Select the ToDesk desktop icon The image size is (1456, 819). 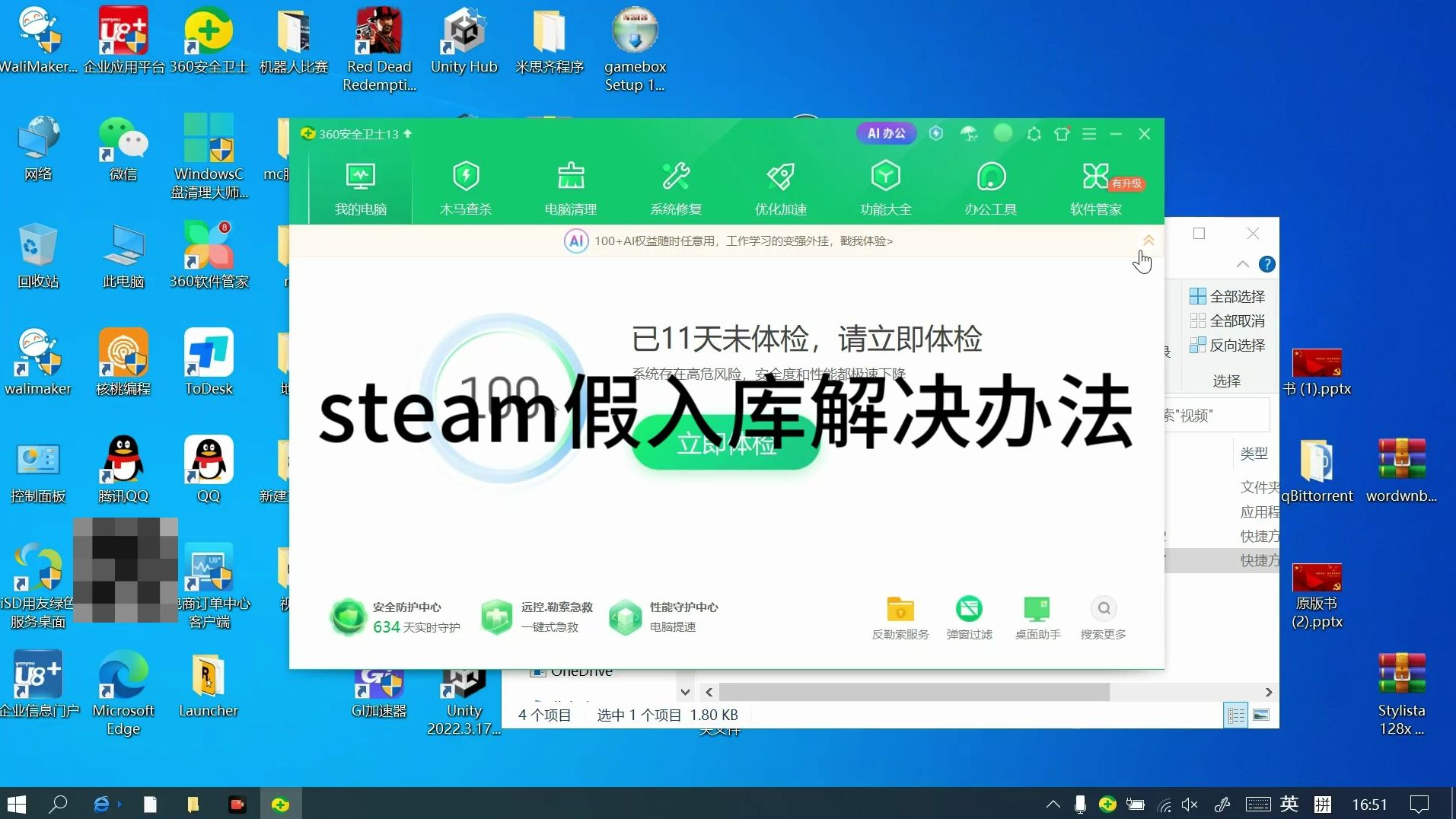[x=209, y=362]
